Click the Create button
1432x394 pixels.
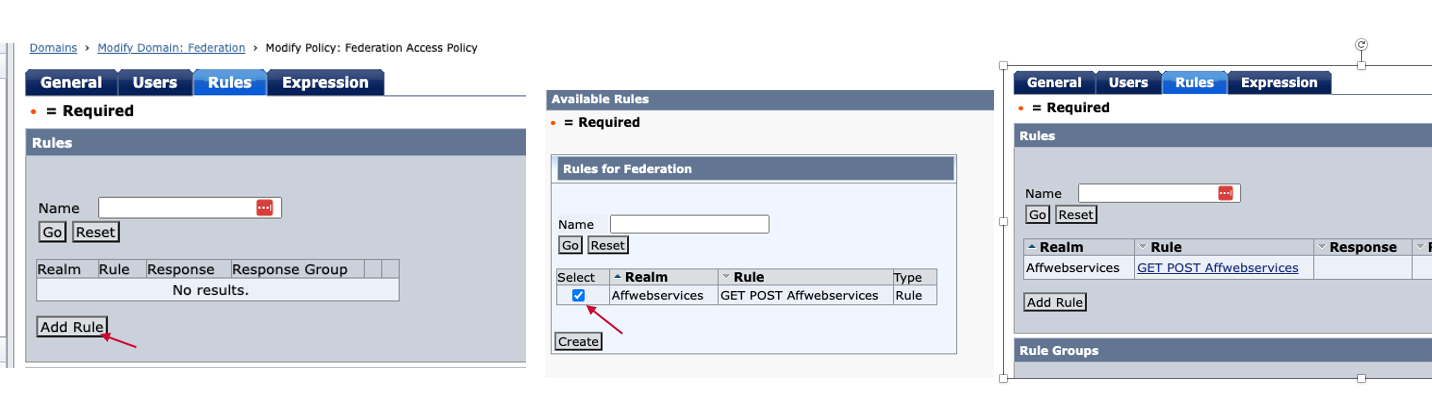point(578,342)
